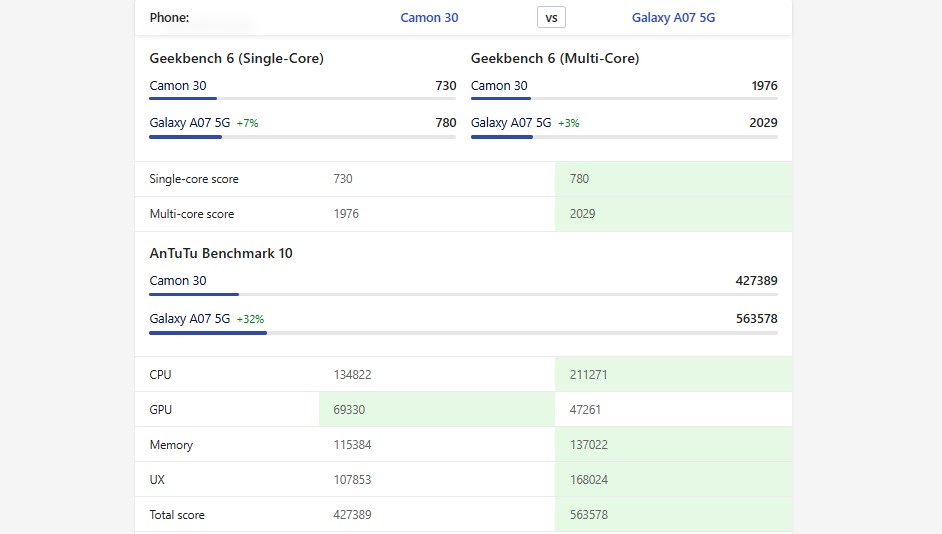Click the +7% single-core difference badge

point(247,123)
